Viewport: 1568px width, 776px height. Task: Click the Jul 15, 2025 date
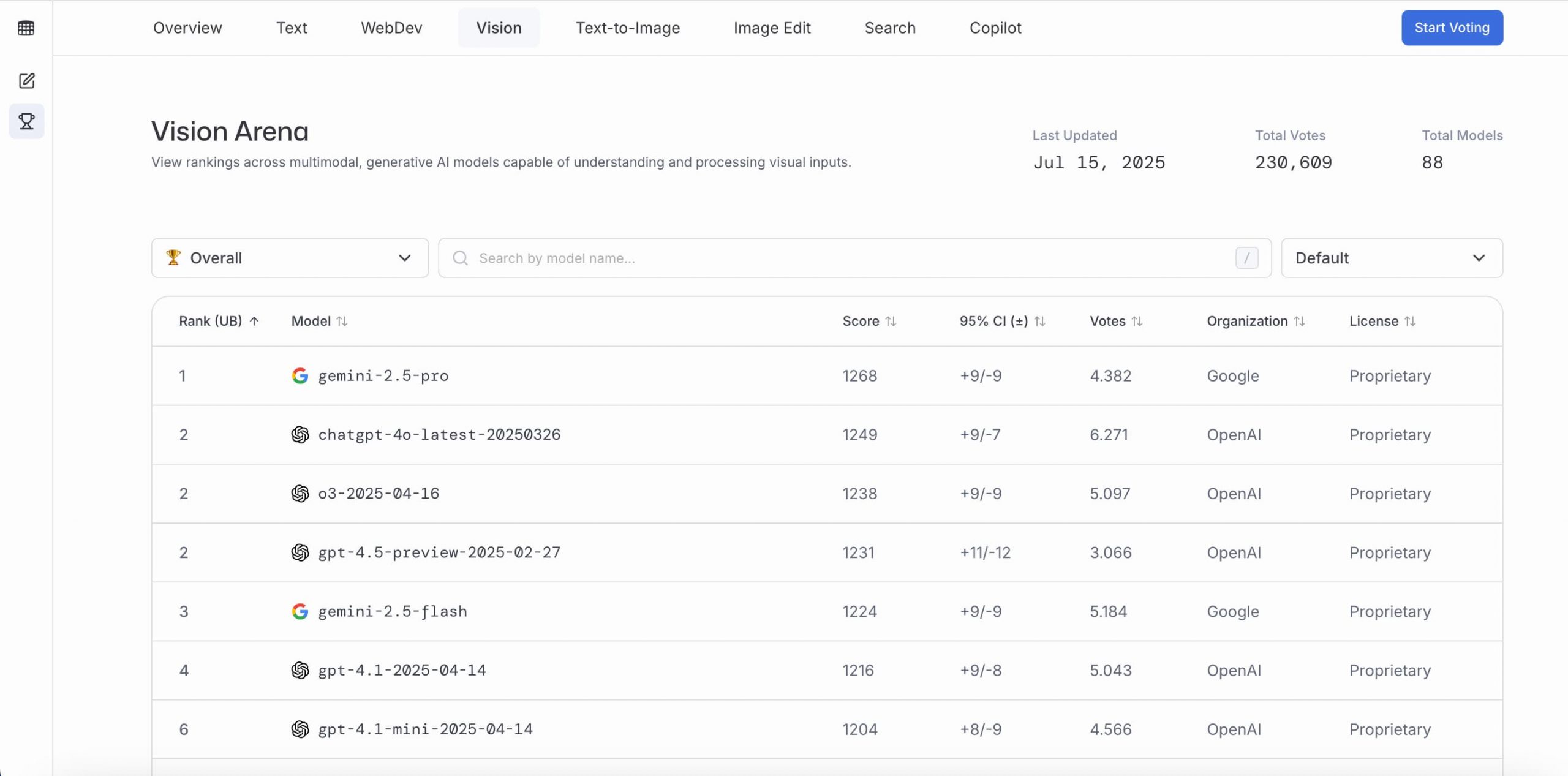1099,162
